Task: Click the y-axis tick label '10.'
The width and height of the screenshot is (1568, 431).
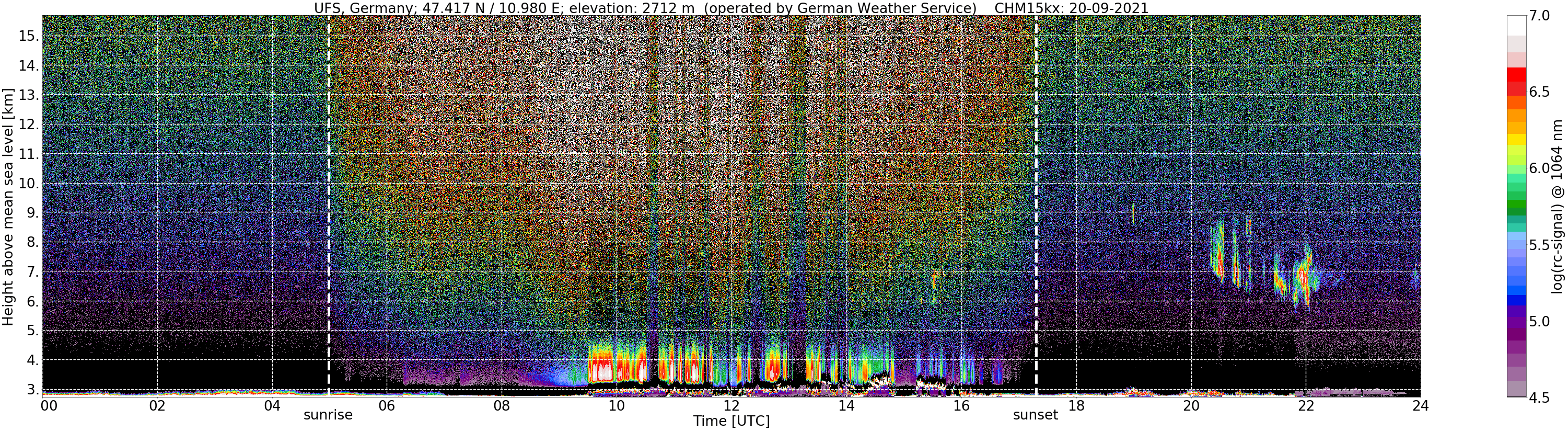Action: (29, 184)
